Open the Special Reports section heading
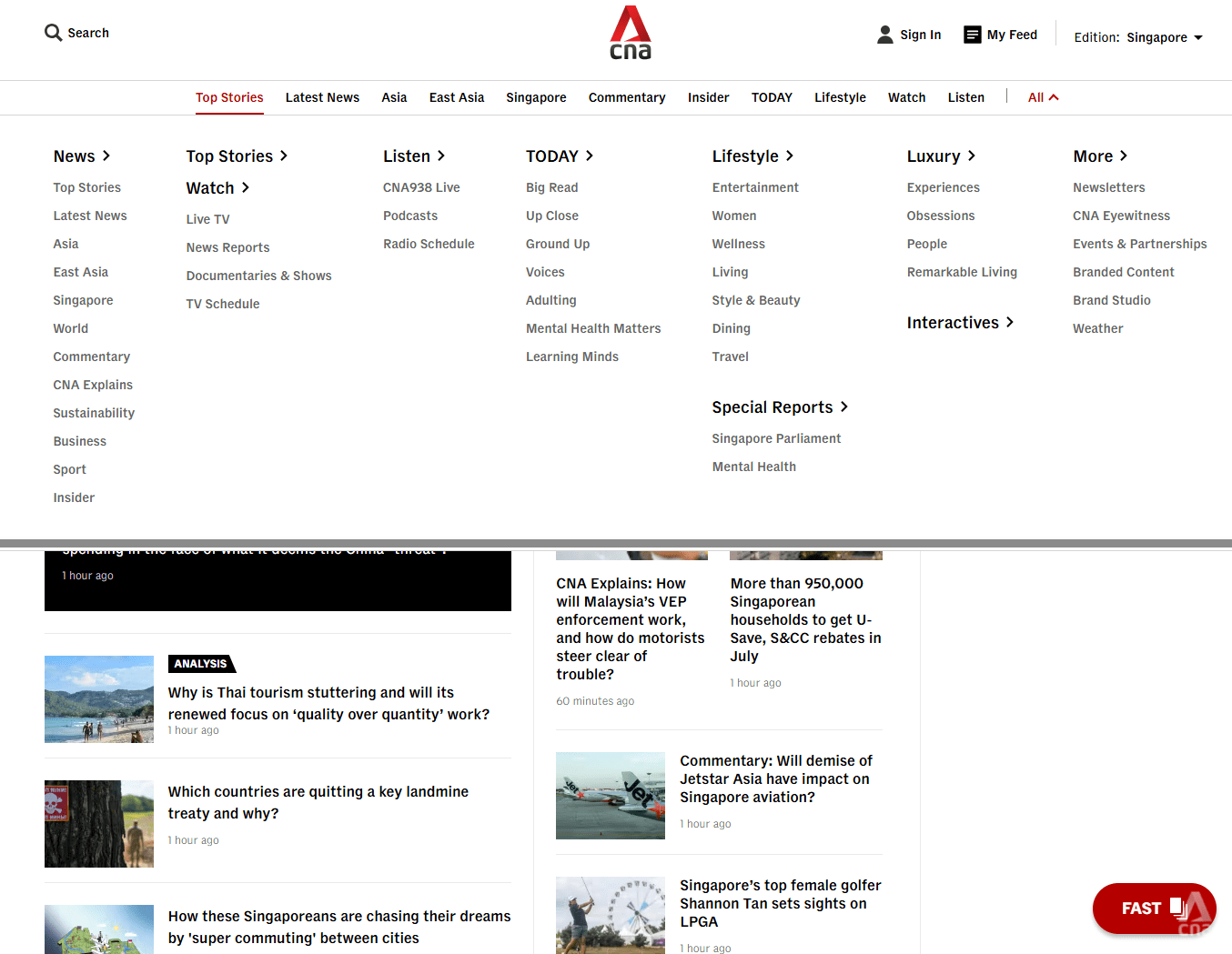Image resolution: width=1232 pixels, height=954 pixels. [x=780, y=407]
